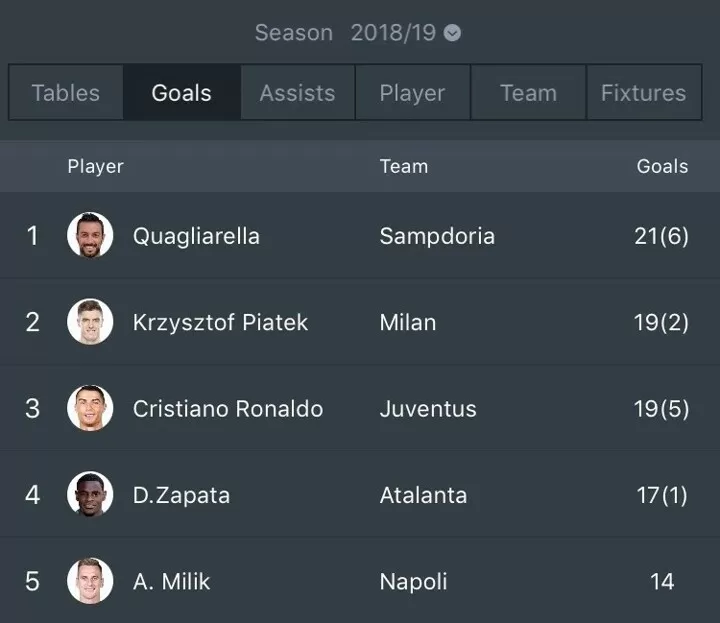Click Quagliarella's avatar photo

pos(90,235)
